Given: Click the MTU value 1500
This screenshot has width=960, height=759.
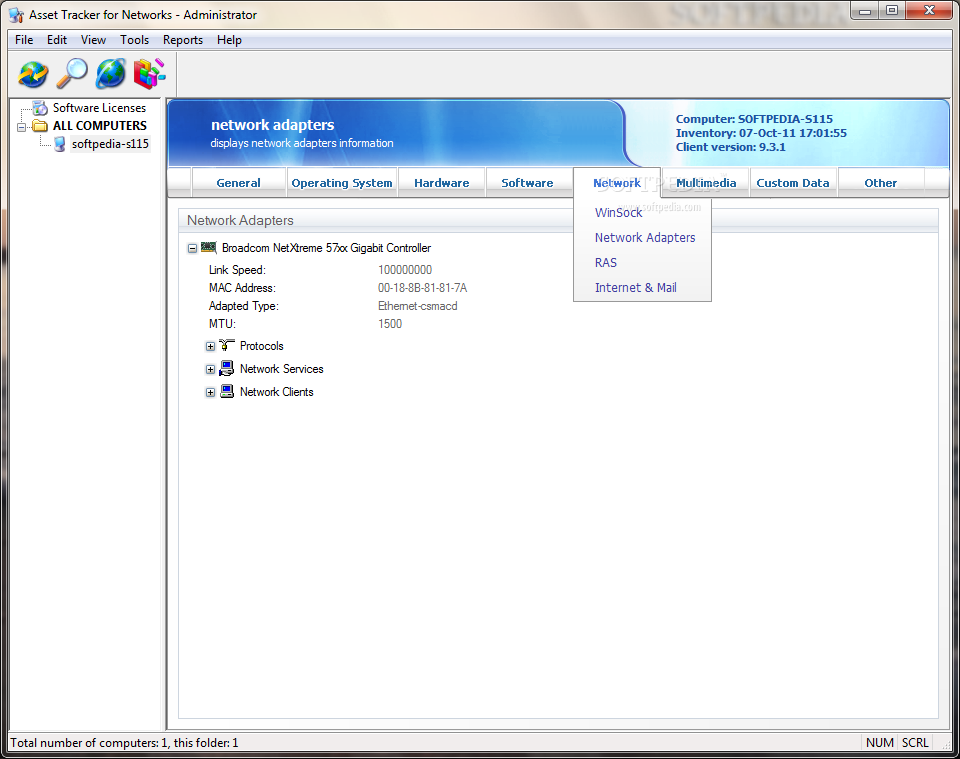Looking at the screenshot, I should (x=390, y=324).
